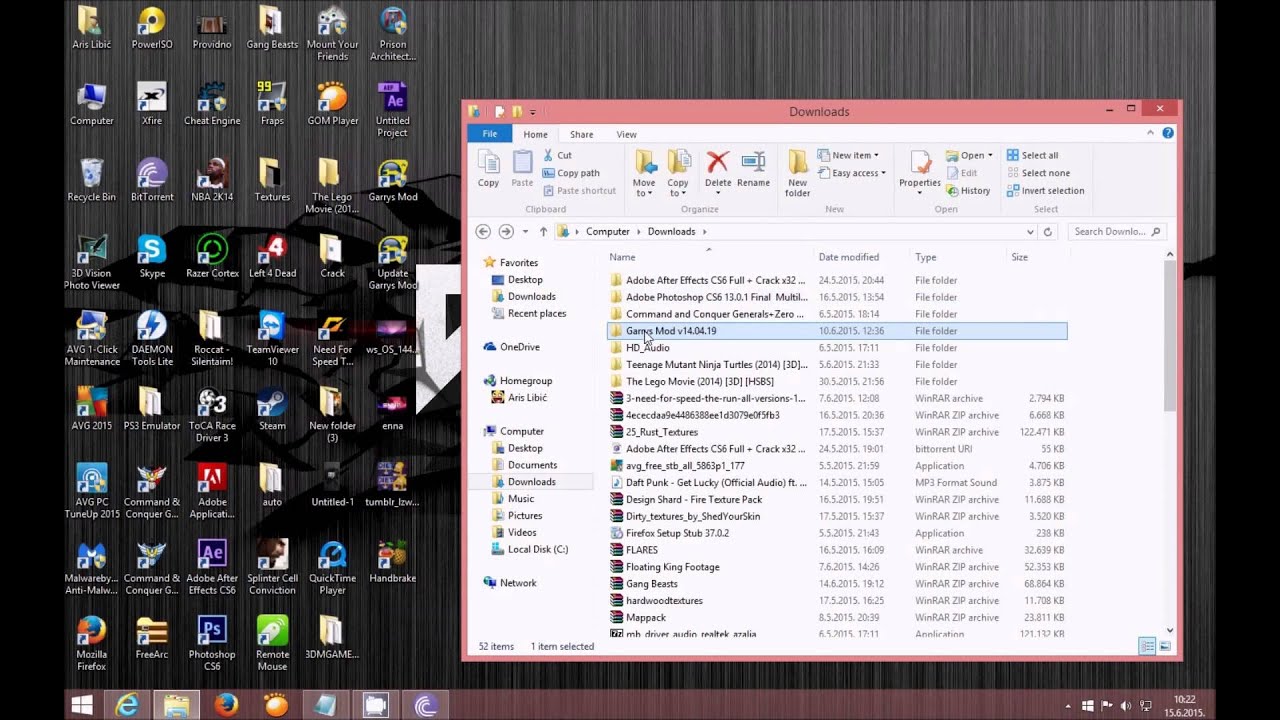Switch to the Share ribbon tab

click(x=581, y=134)
